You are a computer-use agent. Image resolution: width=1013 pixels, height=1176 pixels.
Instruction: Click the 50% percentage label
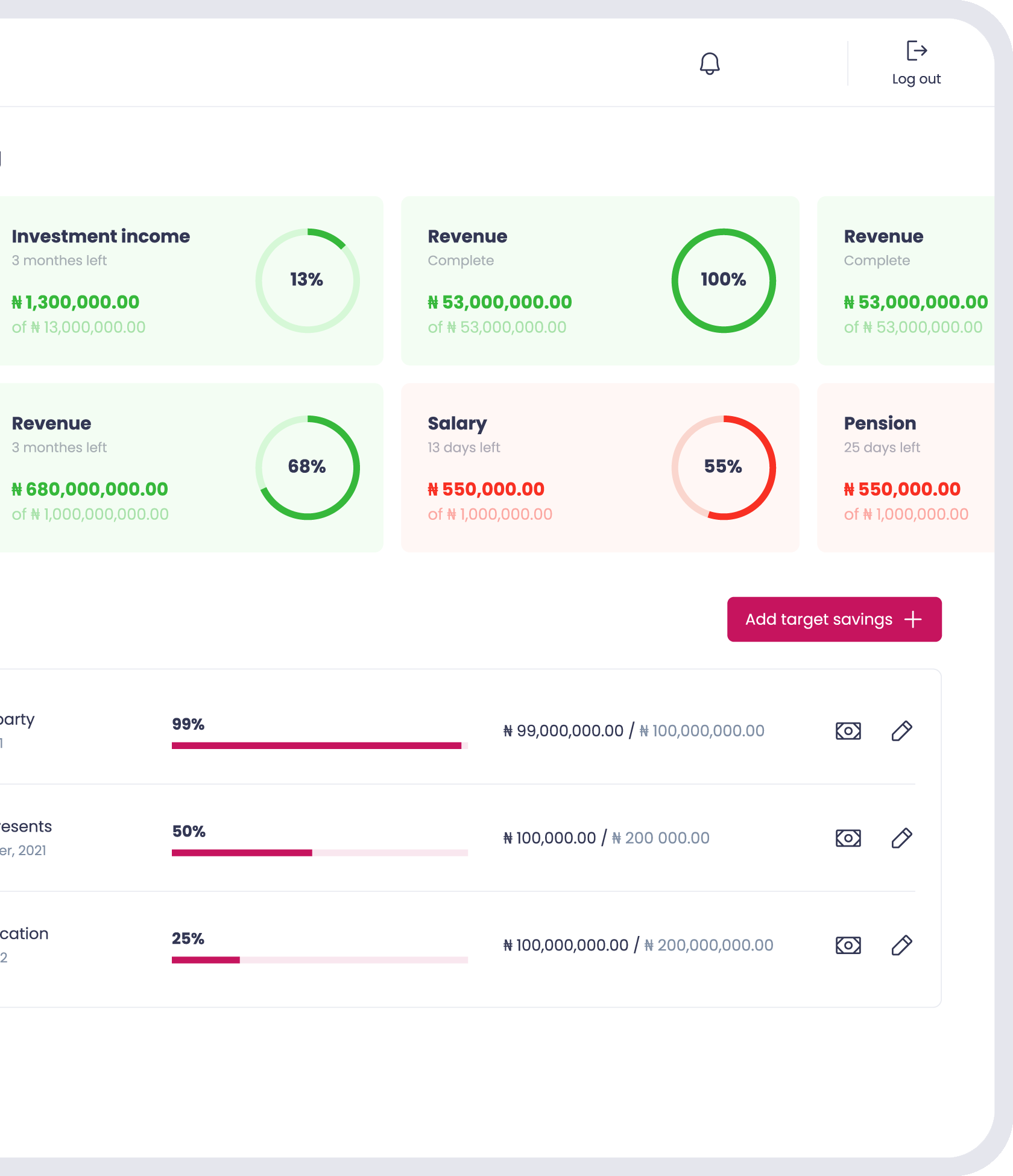189,832
